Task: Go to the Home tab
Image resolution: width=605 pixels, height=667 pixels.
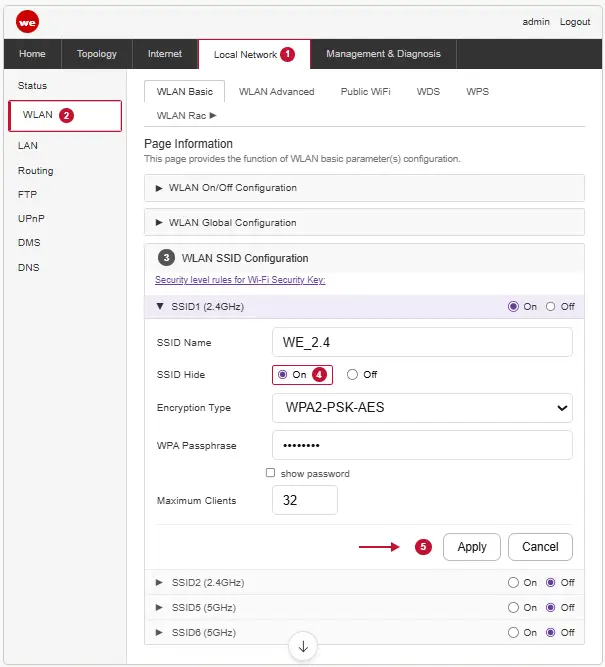Action: (32, 54)
